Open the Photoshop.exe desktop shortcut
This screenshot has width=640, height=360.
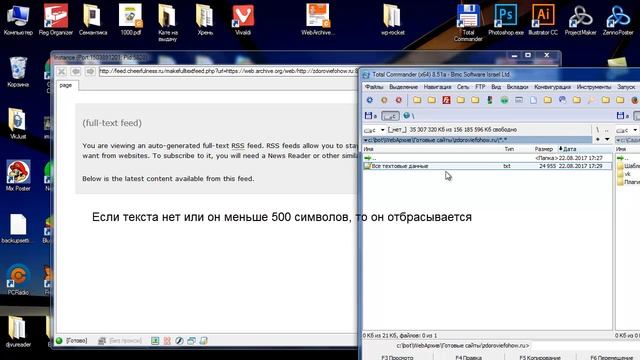(x=506, y=19)
